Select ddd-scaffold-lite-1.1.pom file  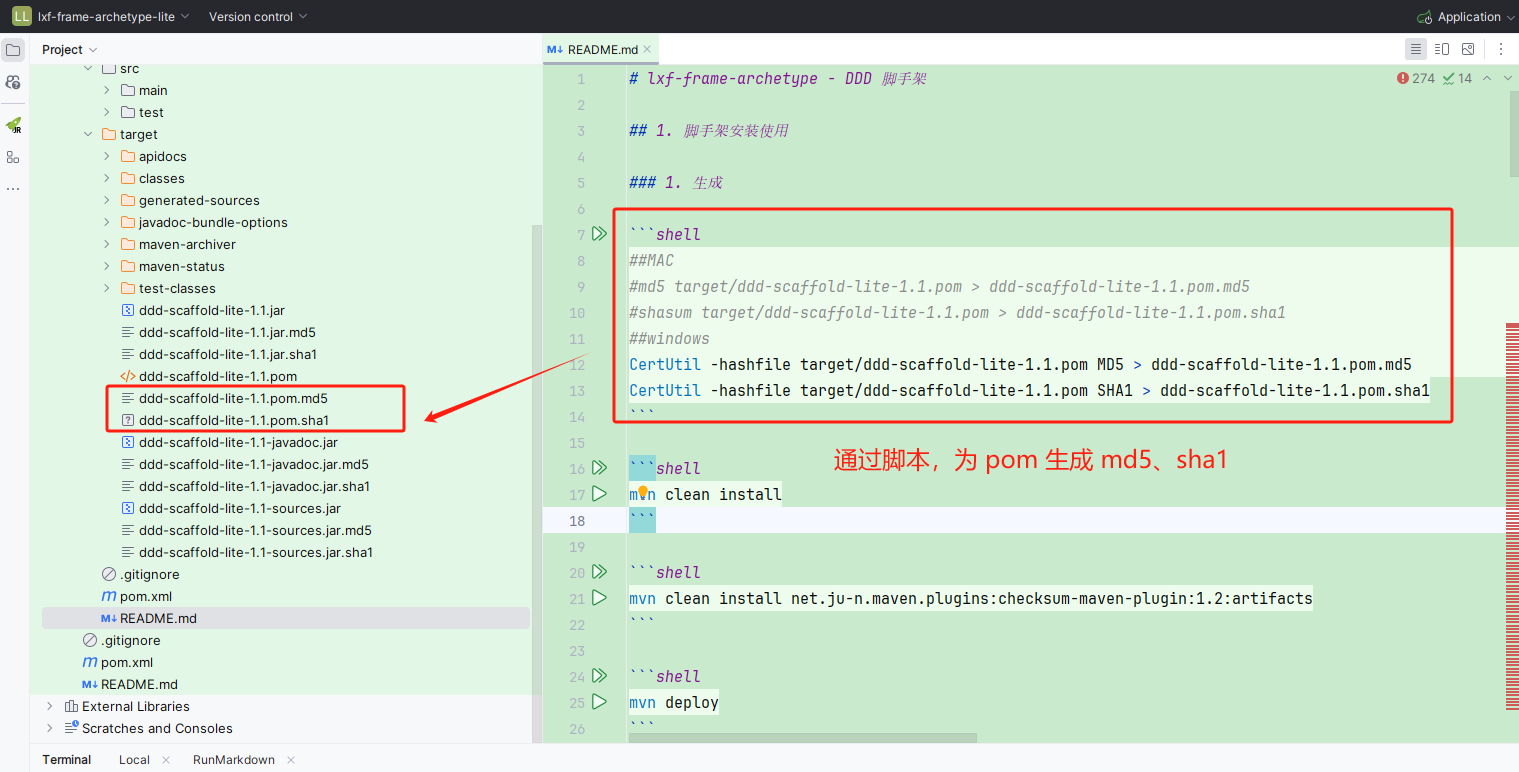click(208, 376)
